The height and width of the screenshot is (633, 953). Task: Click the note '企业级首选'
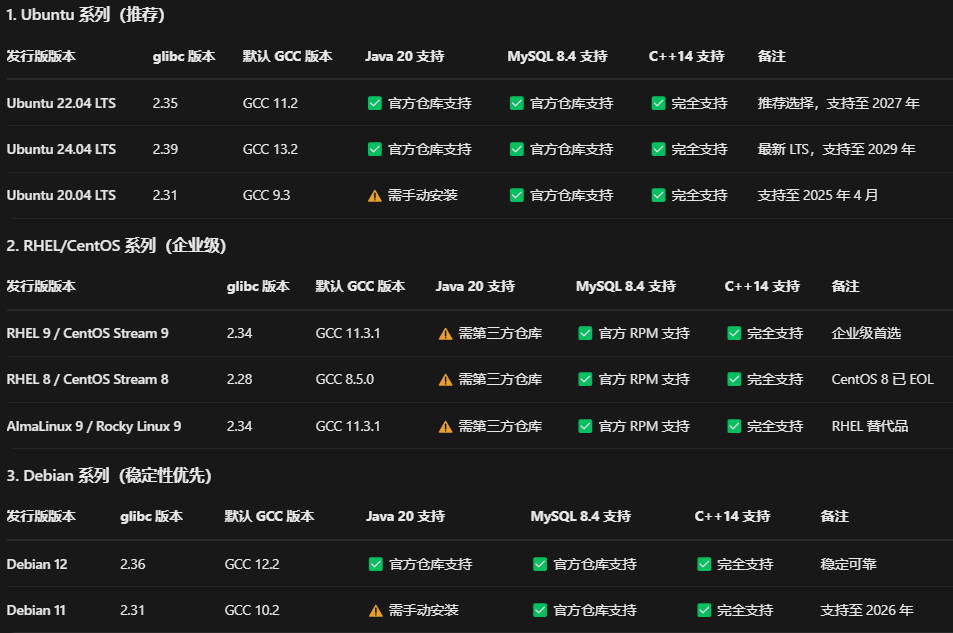point(866,333)
